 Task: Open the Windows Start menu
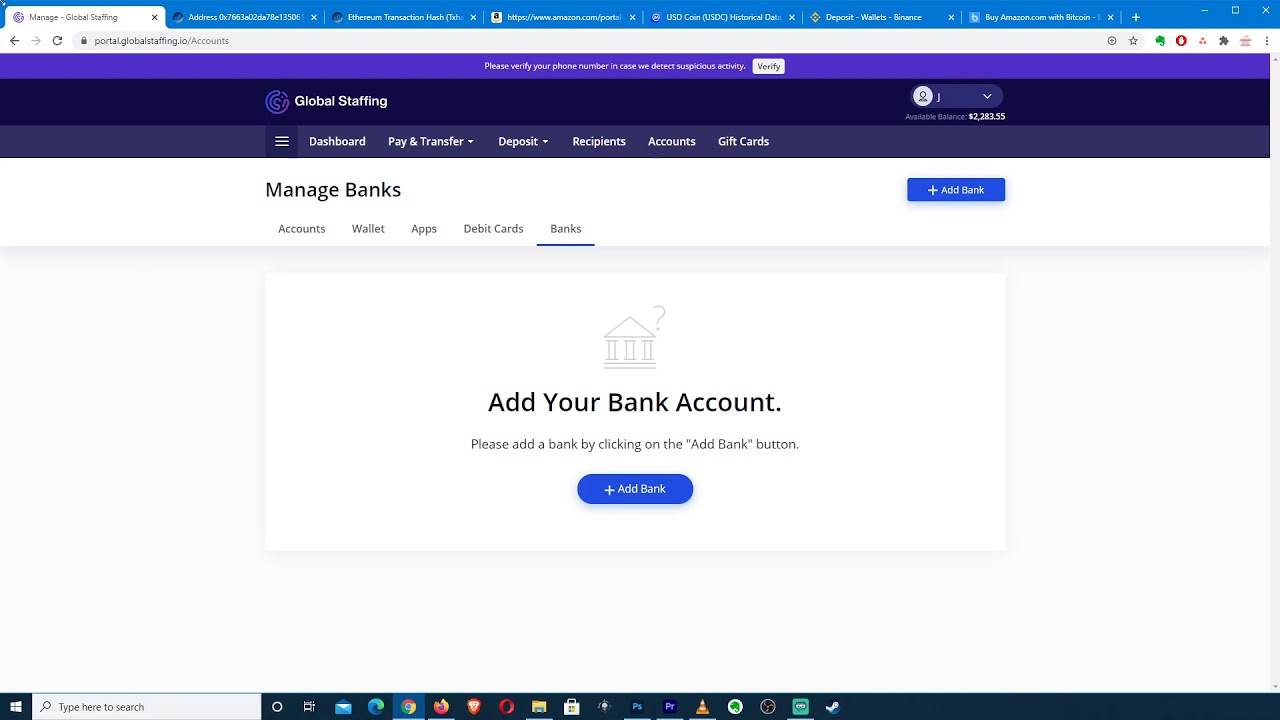coord(16,707)
